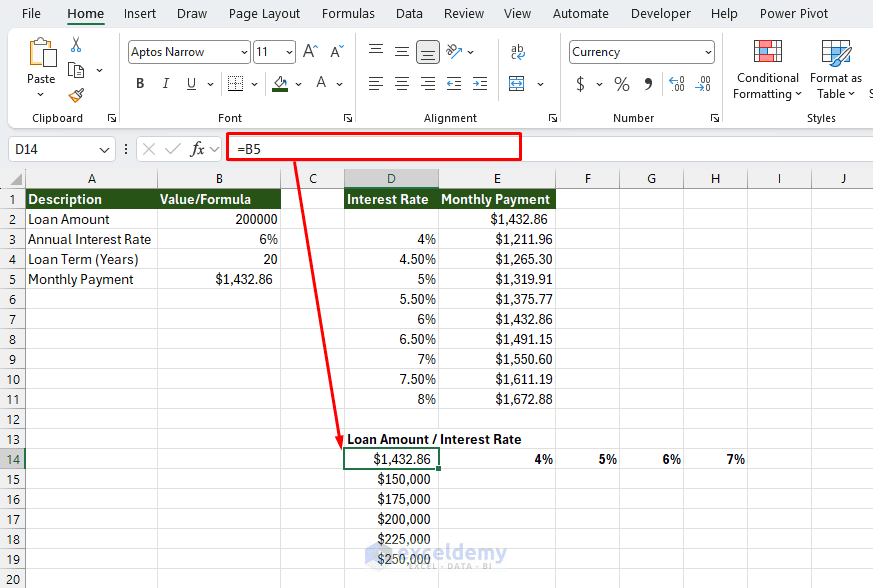Open Font settings dialog launcher
The image size is (873, 588).
pos(348,118)
